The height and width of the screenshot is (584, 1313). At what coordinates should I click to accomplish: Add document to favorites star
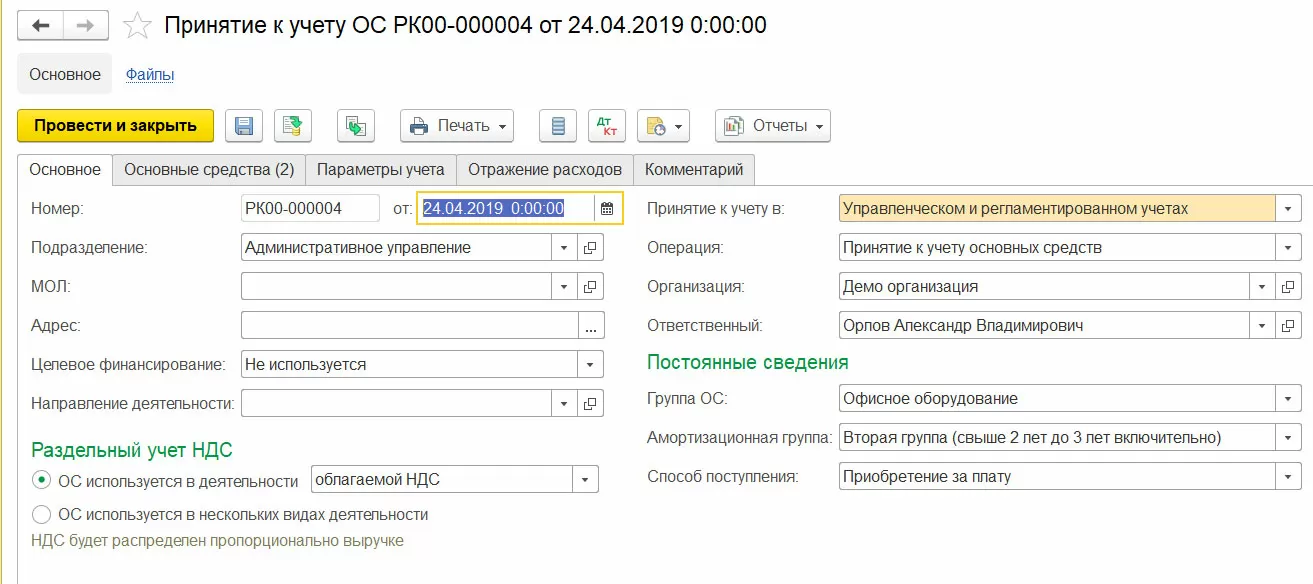click(137, 25)
